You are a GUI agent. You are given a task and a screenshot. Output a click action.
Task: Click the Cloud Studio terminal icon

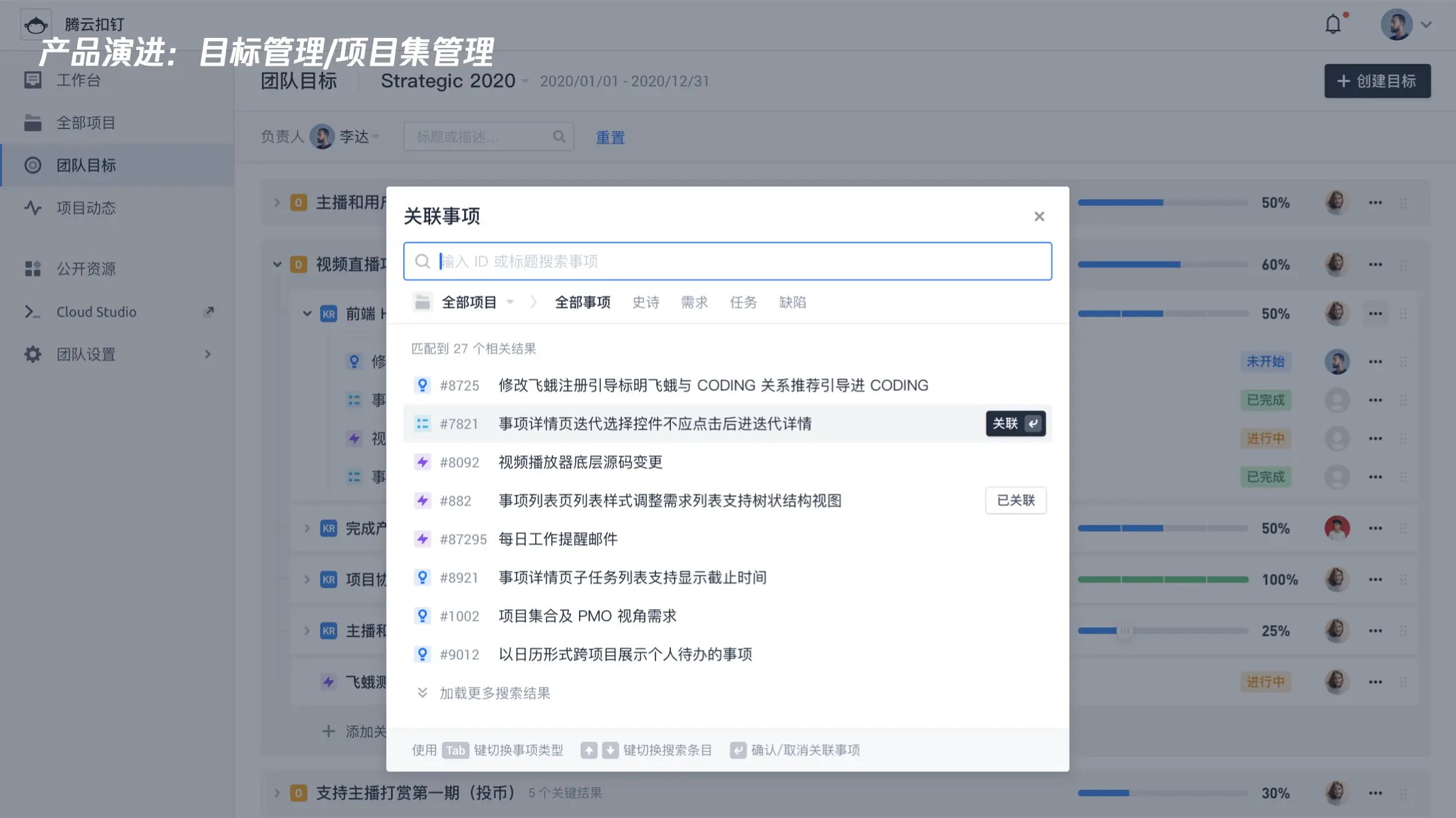point(33,312)
